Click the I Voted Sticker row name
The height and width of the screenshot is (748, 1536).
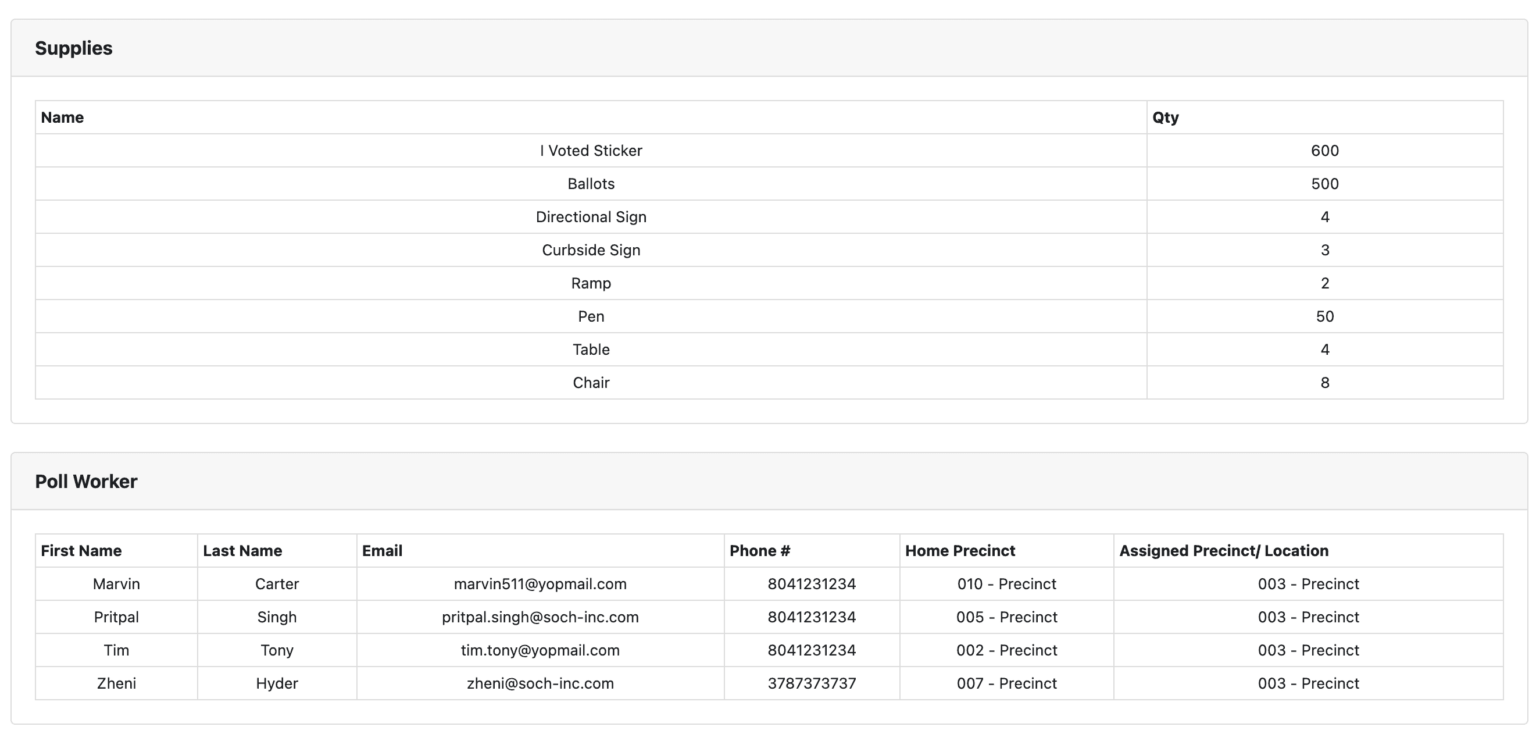590,151
